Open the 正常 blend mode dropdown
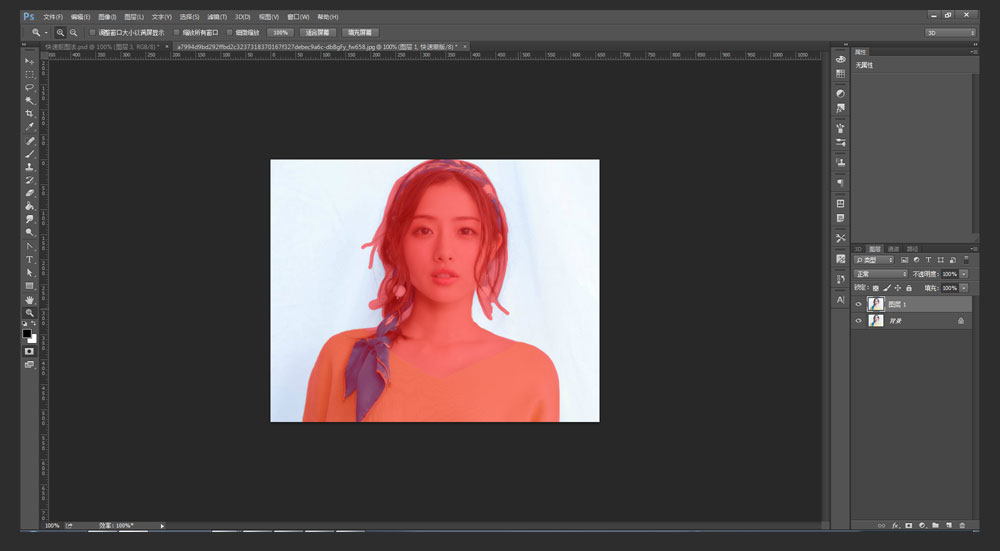 880,273
